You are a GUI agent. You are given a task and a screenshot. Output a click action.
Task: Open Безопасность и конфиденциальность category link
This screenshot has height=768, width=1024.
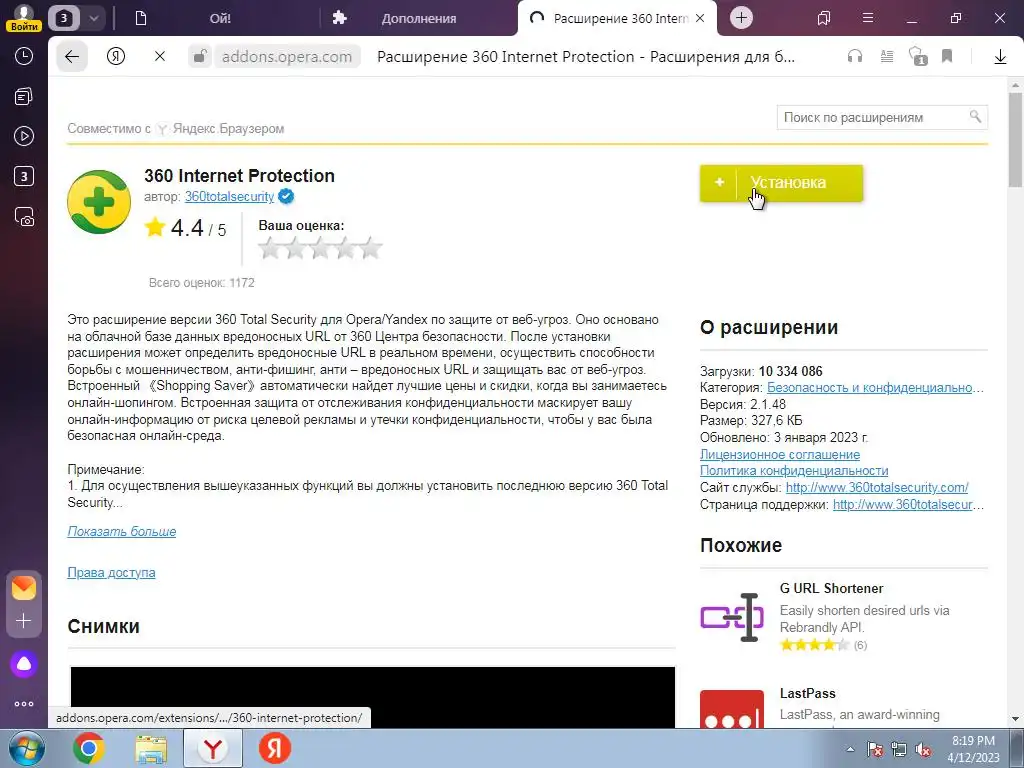tap(875, 388)
